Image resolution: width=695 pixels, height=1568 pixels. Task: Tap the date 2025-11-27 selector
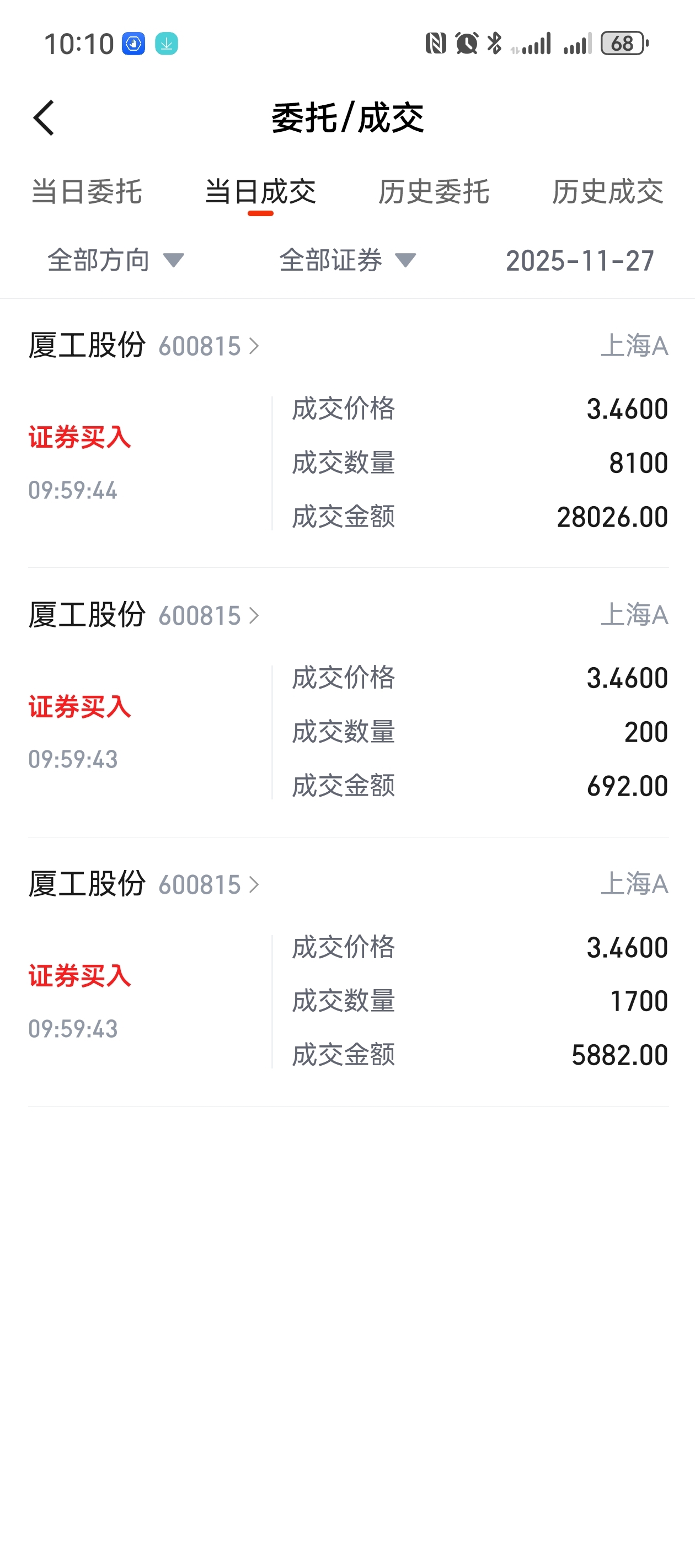[x=579, y=261]
